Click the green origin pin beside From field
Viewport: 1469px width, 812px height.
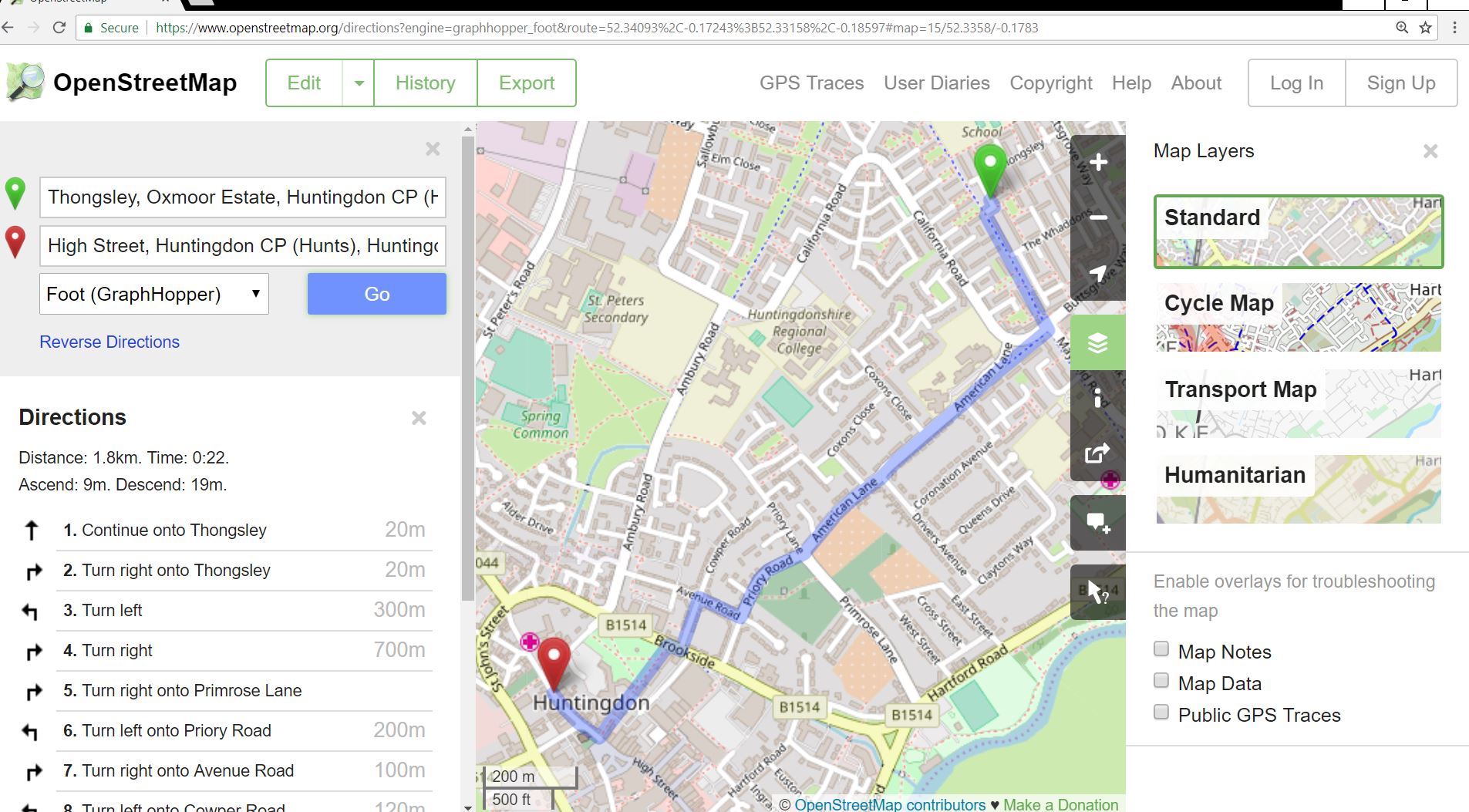click(15, 194)
